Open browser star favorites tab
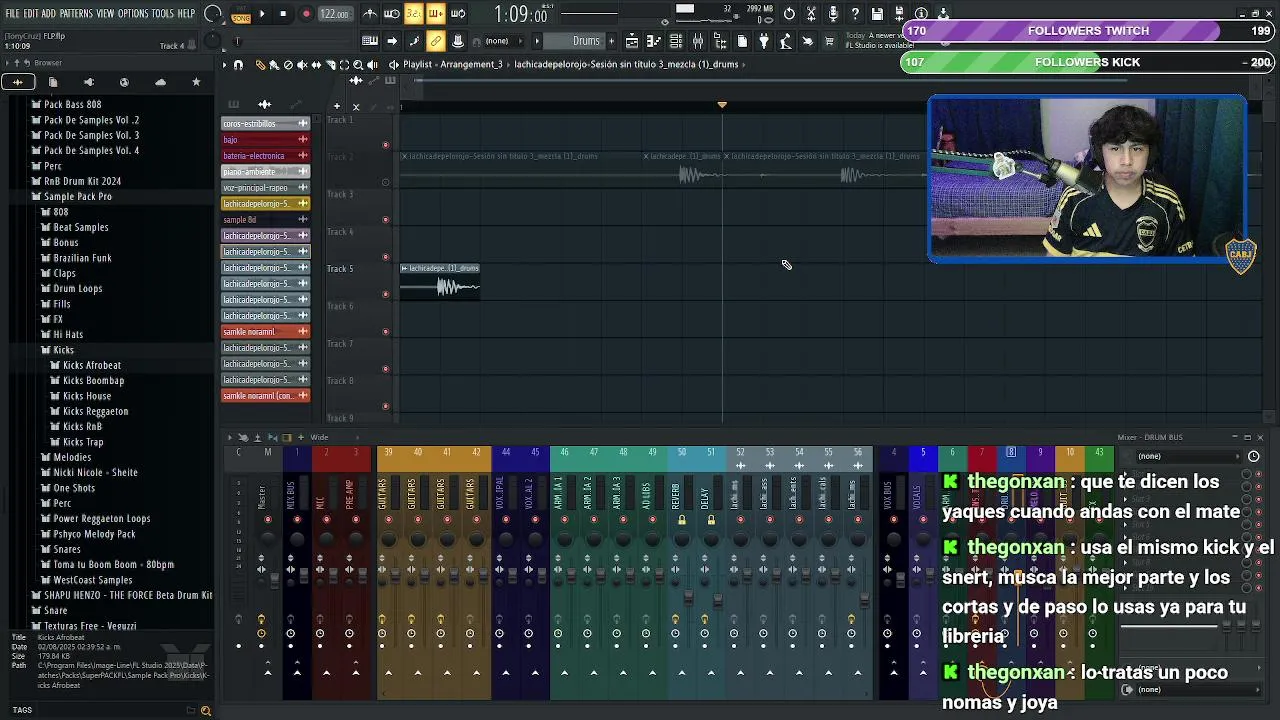 196,82
